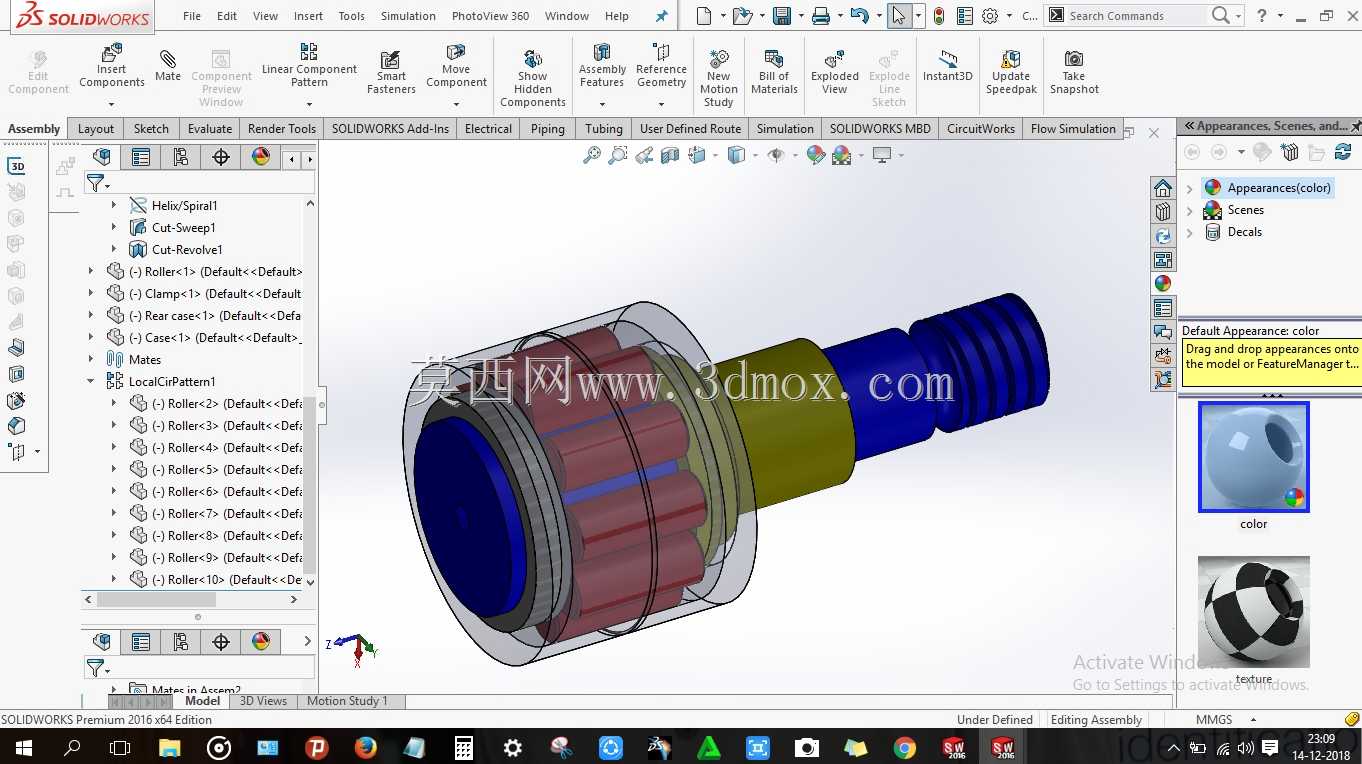Take Snapshot of the assembly
The width and height of the screenshot is (1362, 764).
click(x=1074, y=72)
